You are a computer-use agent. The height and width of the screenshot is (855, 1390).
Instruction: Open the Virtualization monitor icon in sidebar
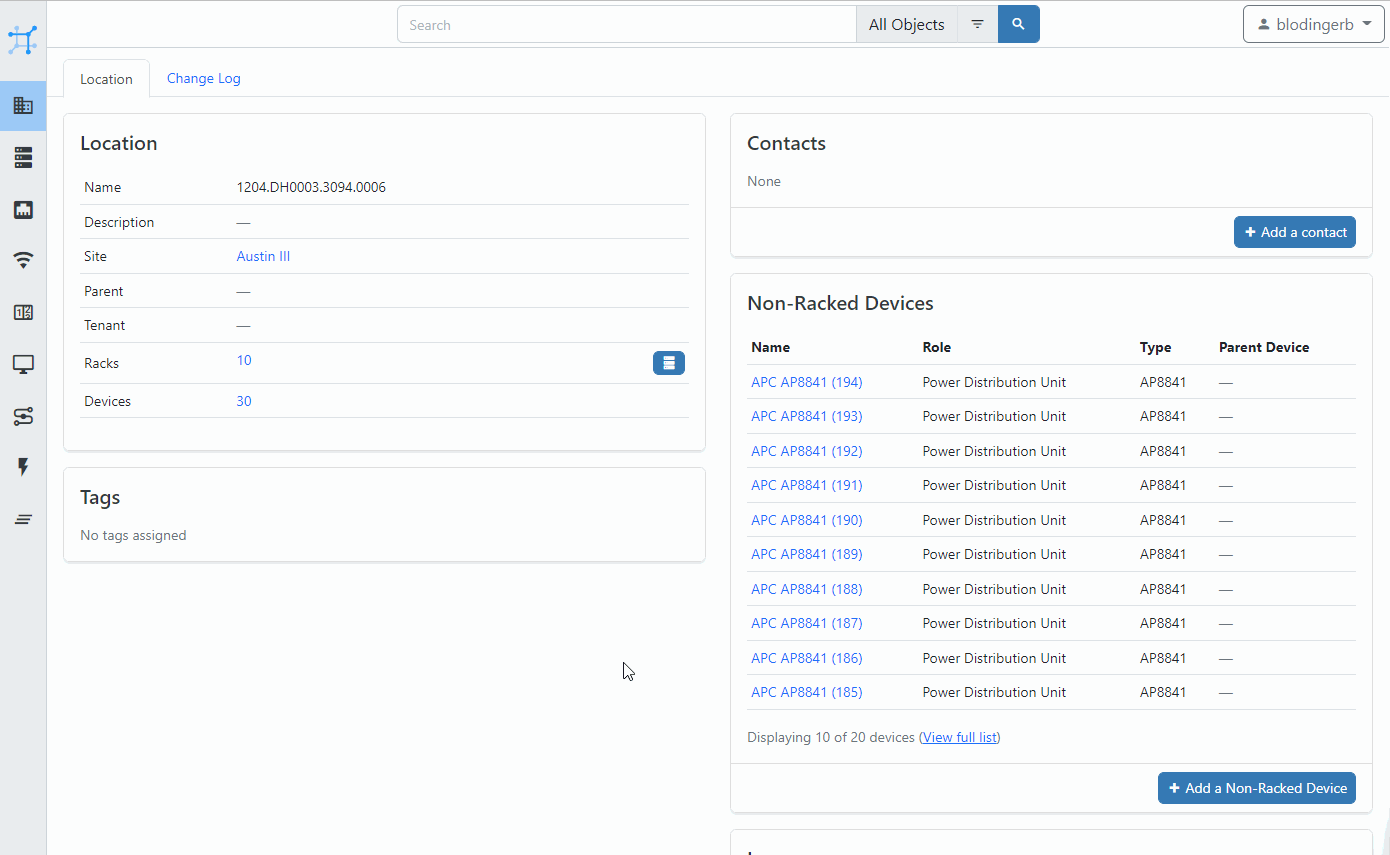pos(23,364)
